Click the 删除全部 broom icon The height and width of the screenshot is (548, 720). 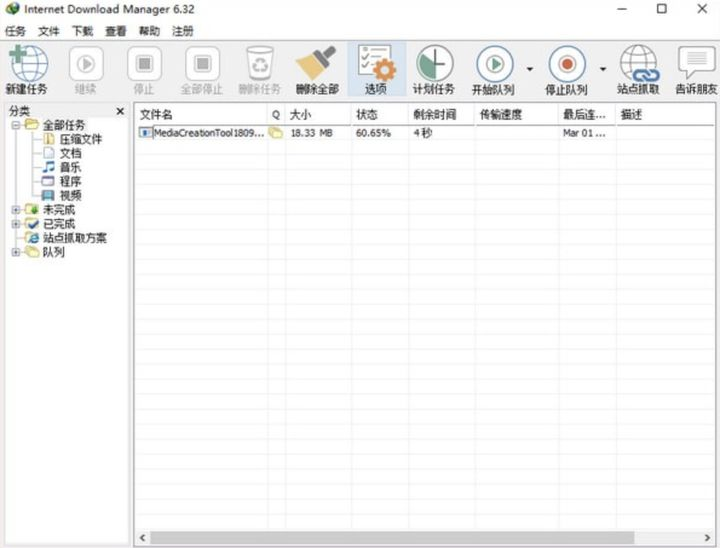tap(317, 68)
